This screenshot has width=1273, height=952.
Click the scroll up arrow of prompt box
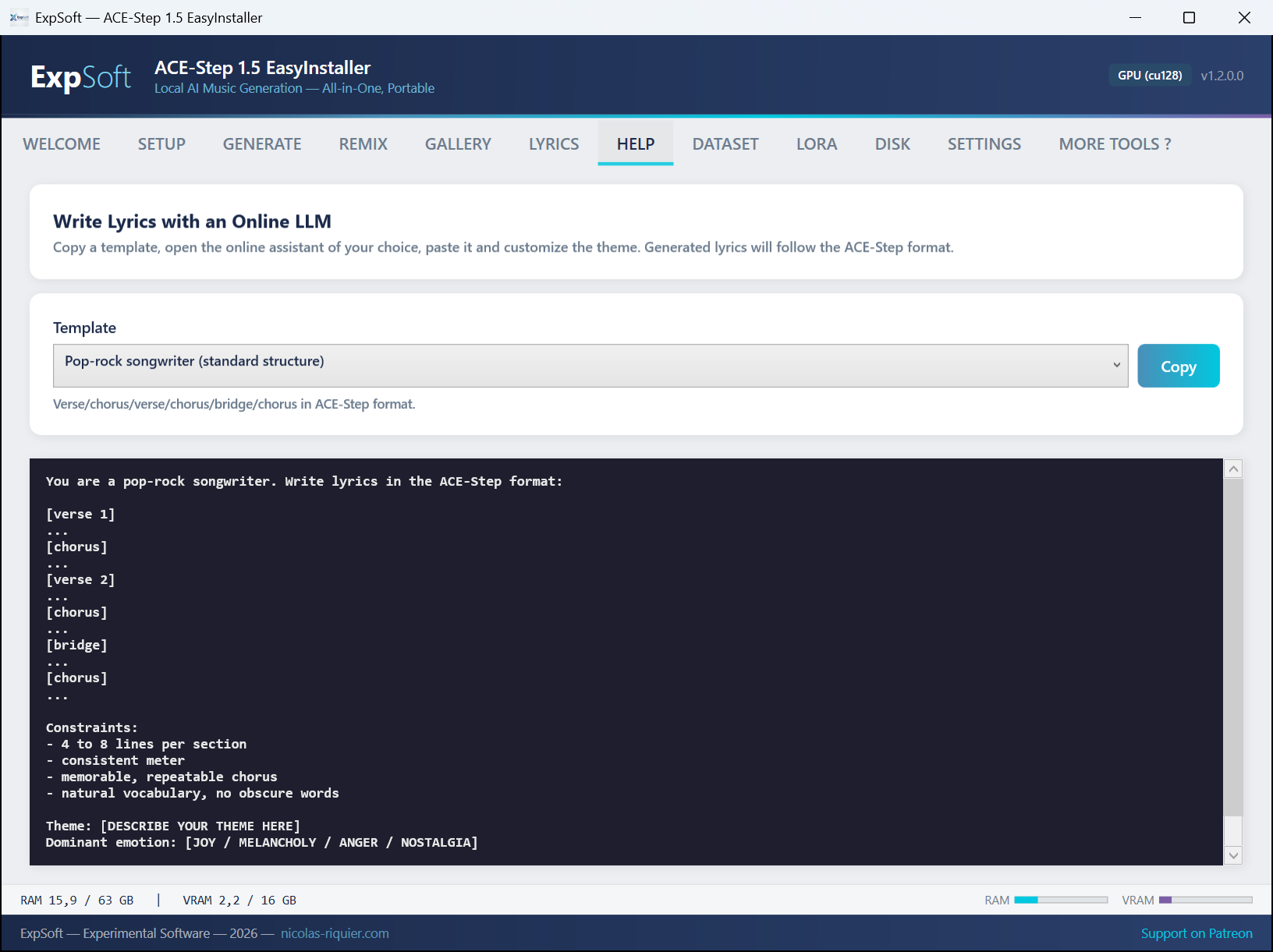click(x=1233, y=469)
